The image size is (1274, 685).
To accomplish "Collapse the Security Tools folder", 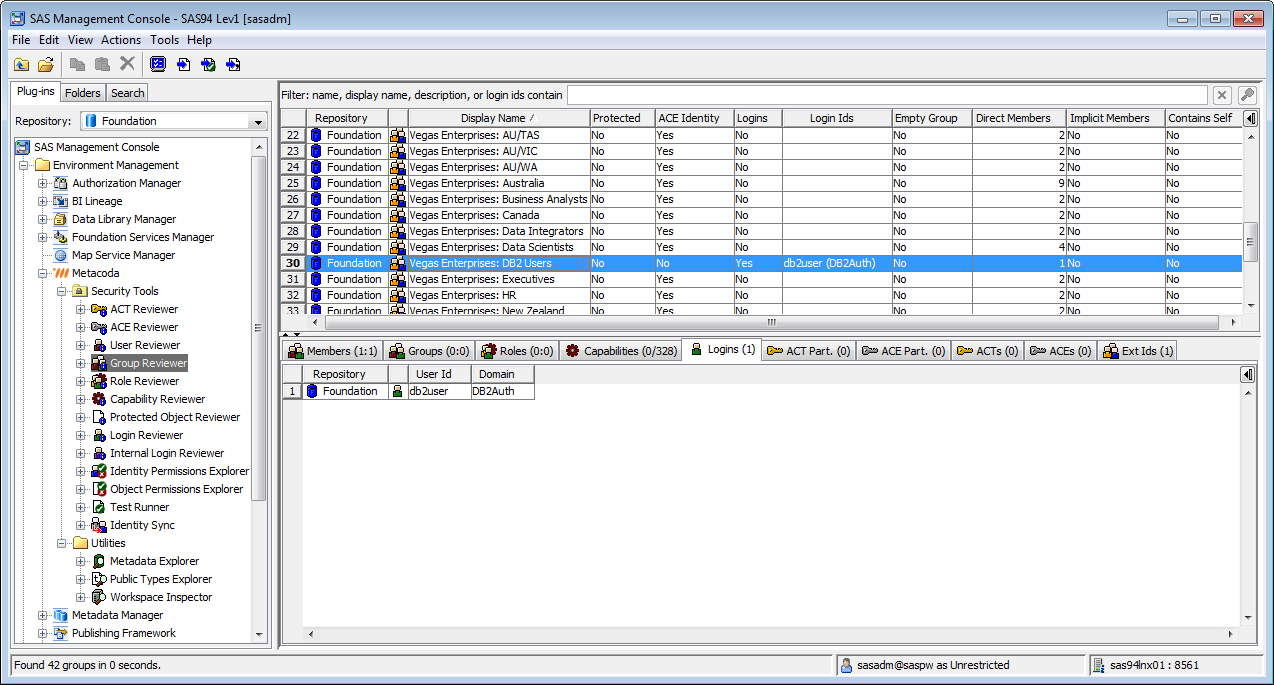I will pos(61,291).
